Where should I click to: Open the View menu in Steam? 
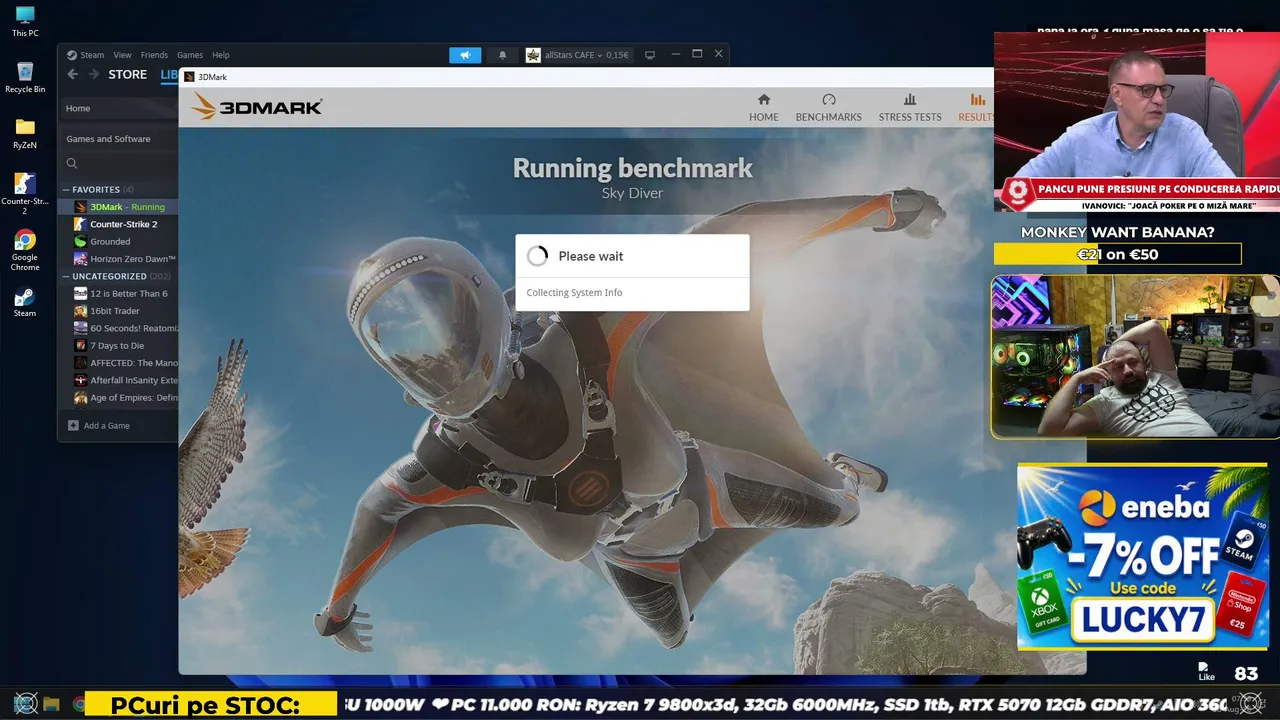[x=122, y=55]
